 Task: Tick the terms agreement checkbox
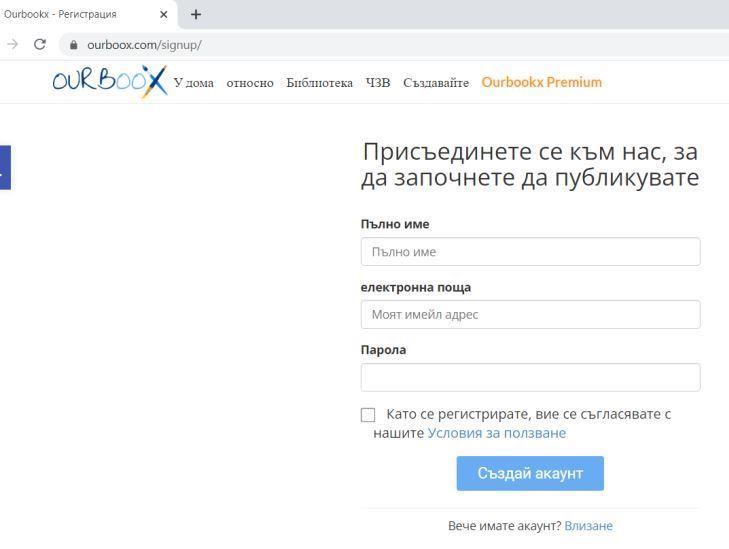click(368, 415)
